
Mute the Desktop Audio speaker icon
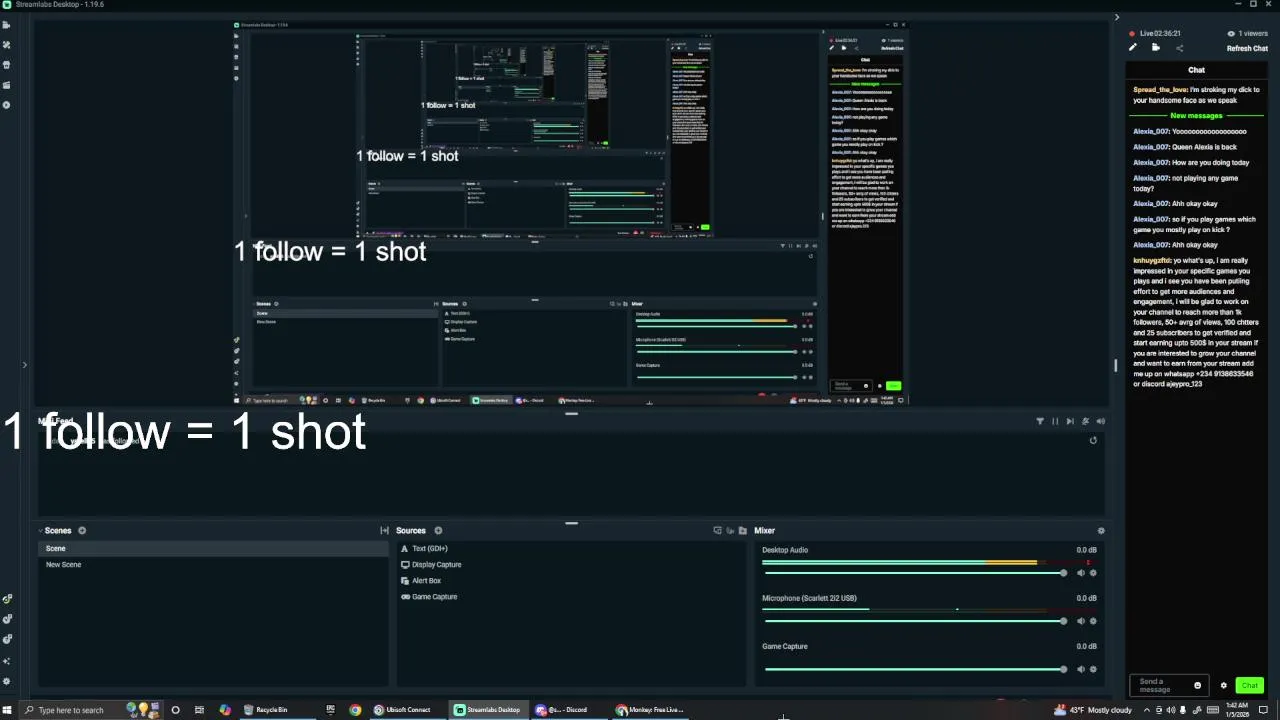click(1080, 573)
